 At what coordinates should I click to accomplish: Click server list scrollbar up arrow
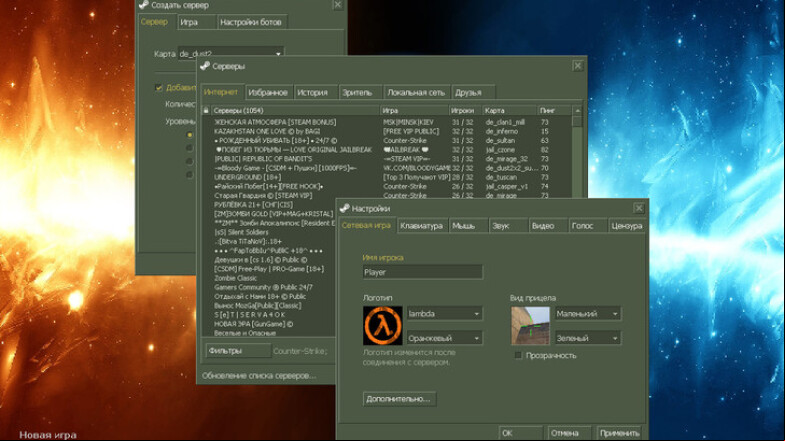click(x=577, y=110)
